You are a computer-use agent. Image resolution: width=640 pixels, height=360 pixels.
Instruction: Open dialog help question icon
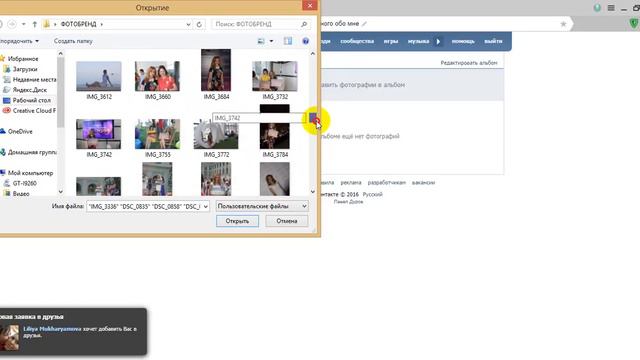coord(305,41)
